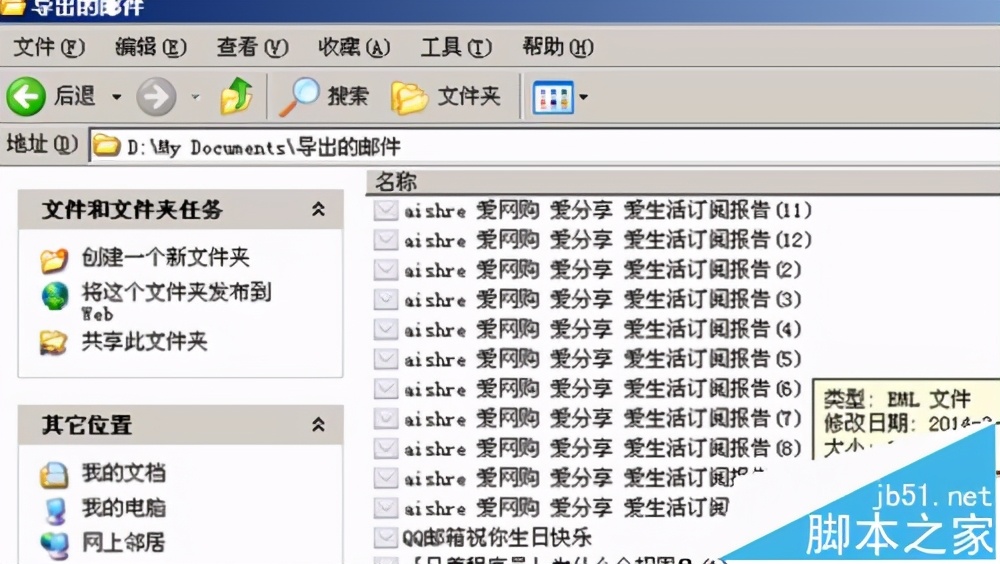The width and height of the screenshot is (1000, 564).
Task: Select email file ending with (7)
Action: pos(602,419)
